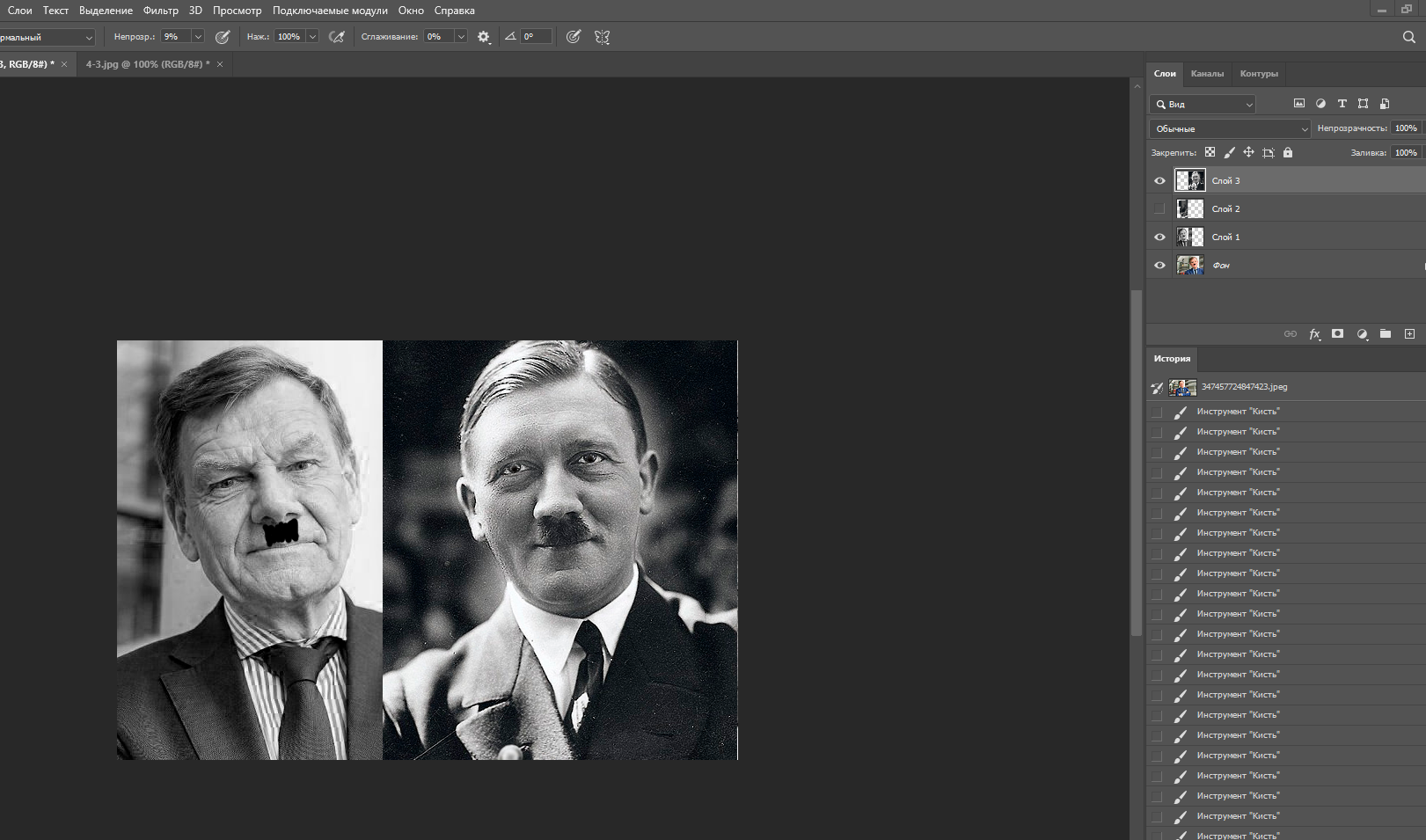Viewport: 1426px width, 840px height.
Task: Open smoothing options gear icon
Action: [x=484, y=37]
